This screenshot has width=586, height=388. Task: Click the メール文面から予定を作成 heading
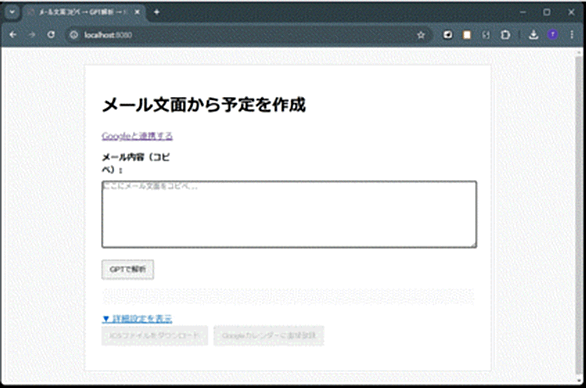204,105
